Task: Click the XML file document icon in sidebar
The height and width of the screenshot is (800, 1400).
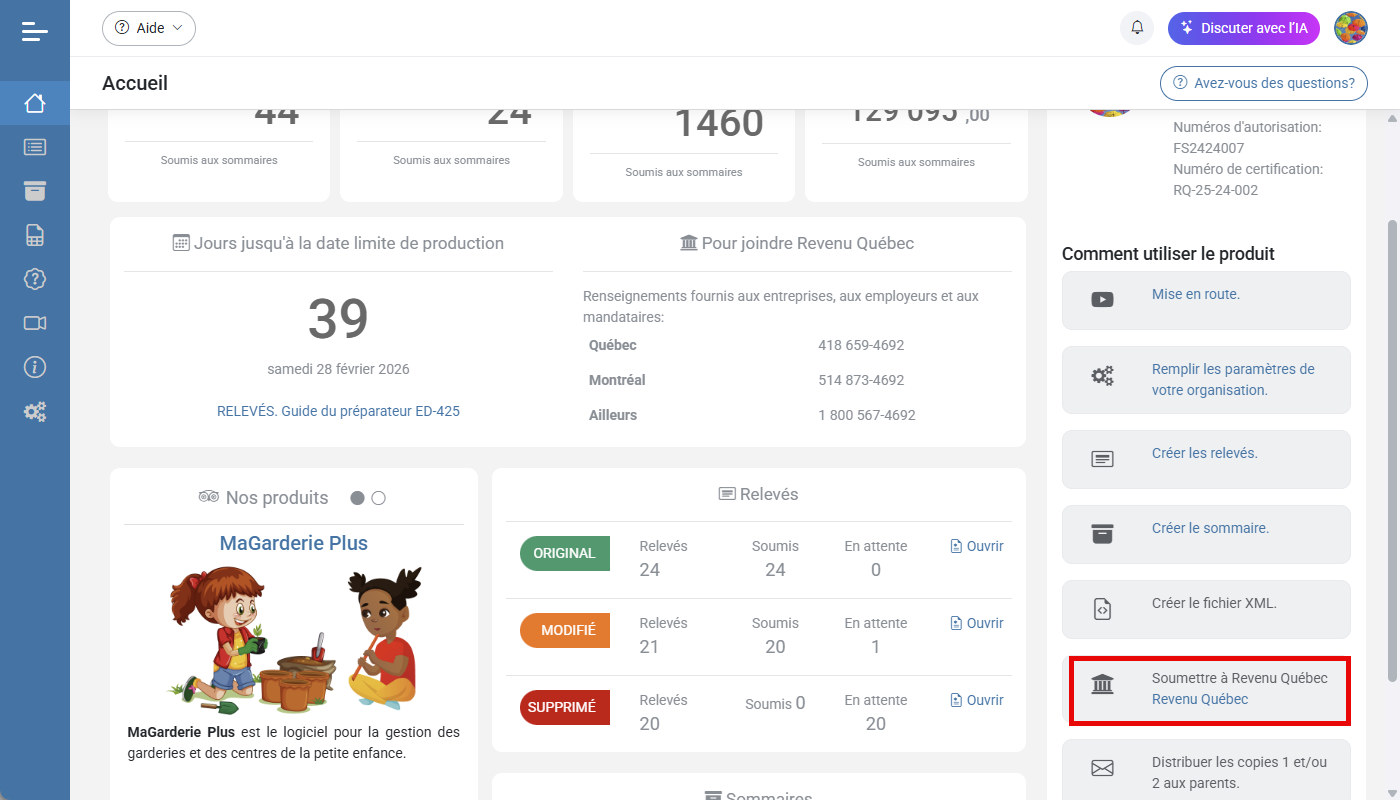Action: click(x=34, y=234)
